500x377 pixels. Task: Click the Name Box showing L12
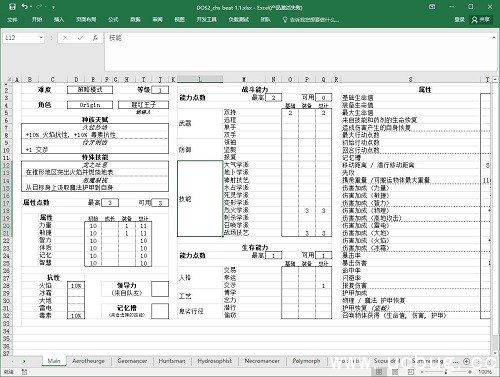[x=21, y=38]
